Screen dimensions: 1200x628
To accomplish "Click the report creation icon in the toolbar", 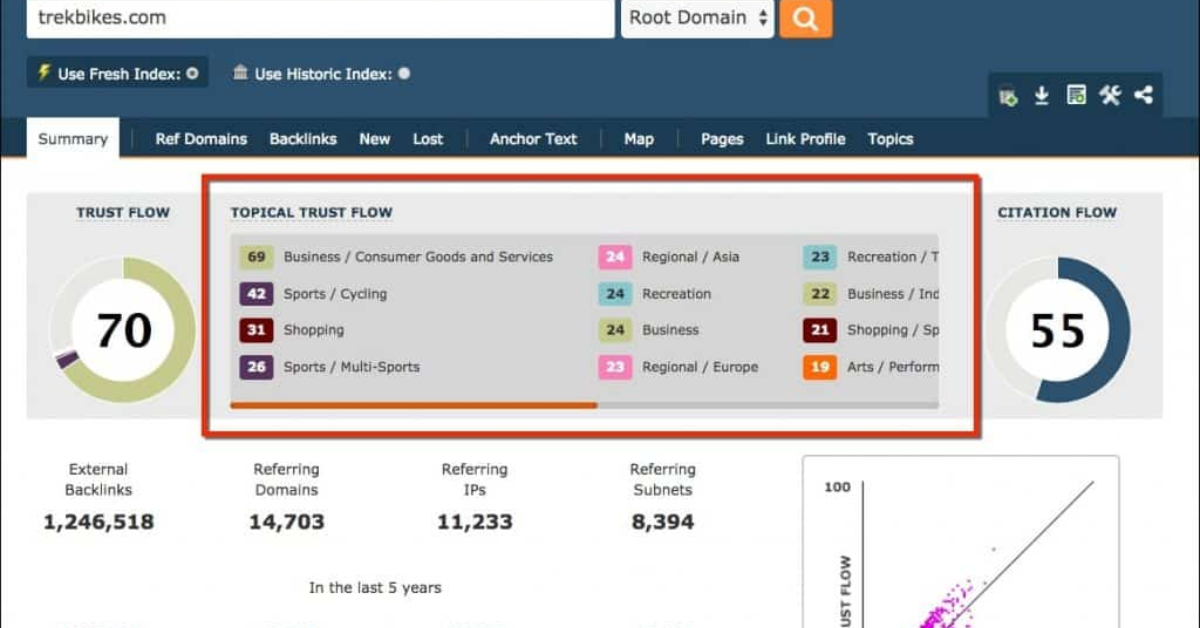I will pos(1076,96).
